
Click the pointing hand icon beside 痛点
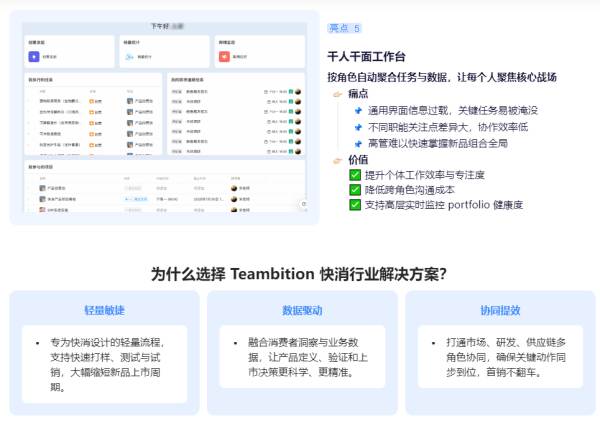(x=337, y=94)
